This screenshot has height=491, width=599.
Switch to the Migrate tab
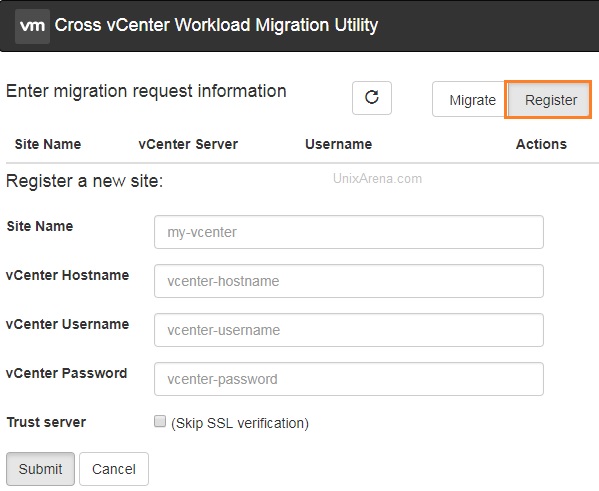(x=470, y=99)
